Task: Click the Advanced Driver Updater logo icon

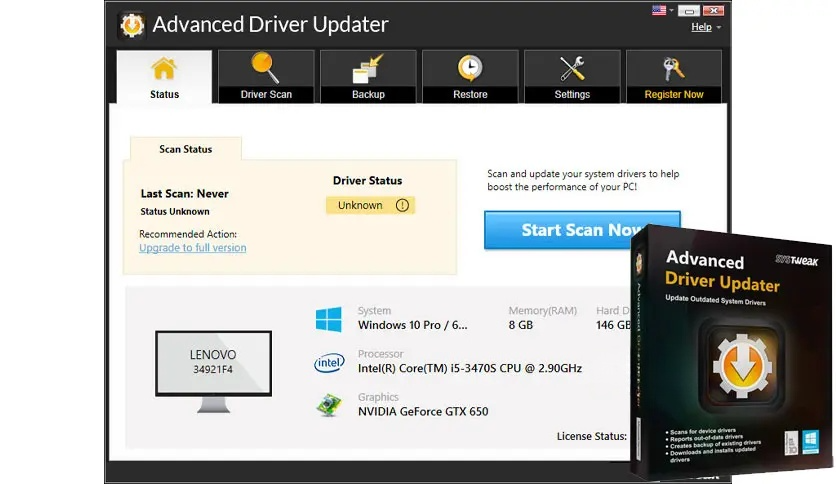Action: [x=132, y=25]
